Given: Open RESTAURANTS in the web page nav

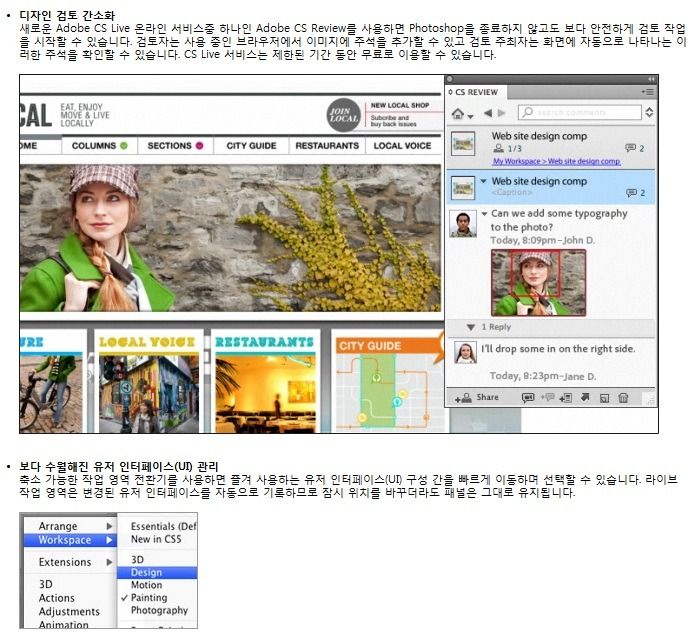Looking at the screenshot, I should (327, 146).
